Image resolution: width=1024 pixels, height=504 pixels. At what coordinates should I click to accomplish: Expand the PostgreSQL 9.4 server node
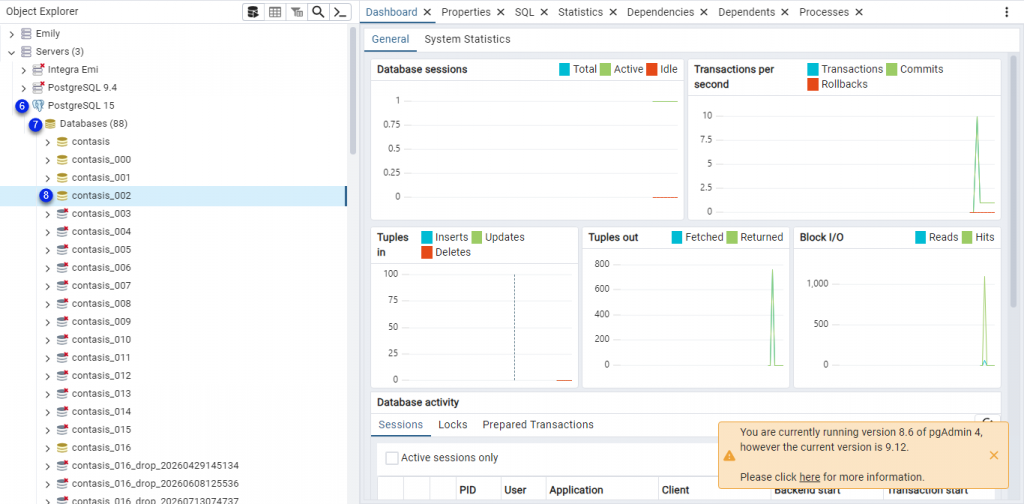click(x=24, y=87)
